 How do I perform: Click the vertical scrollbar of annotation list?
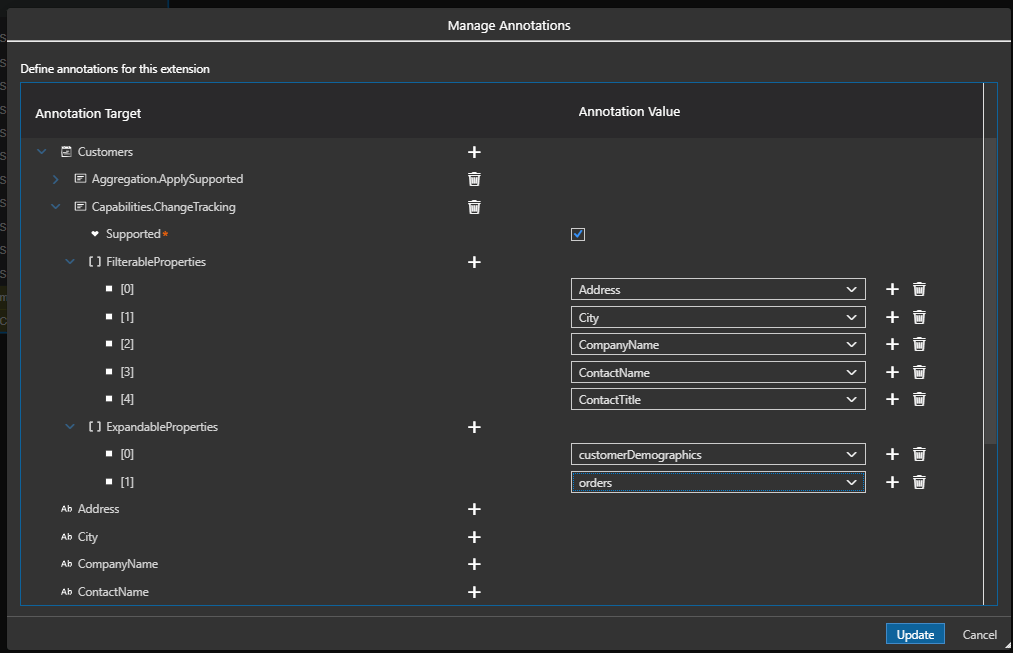[990, 291]
